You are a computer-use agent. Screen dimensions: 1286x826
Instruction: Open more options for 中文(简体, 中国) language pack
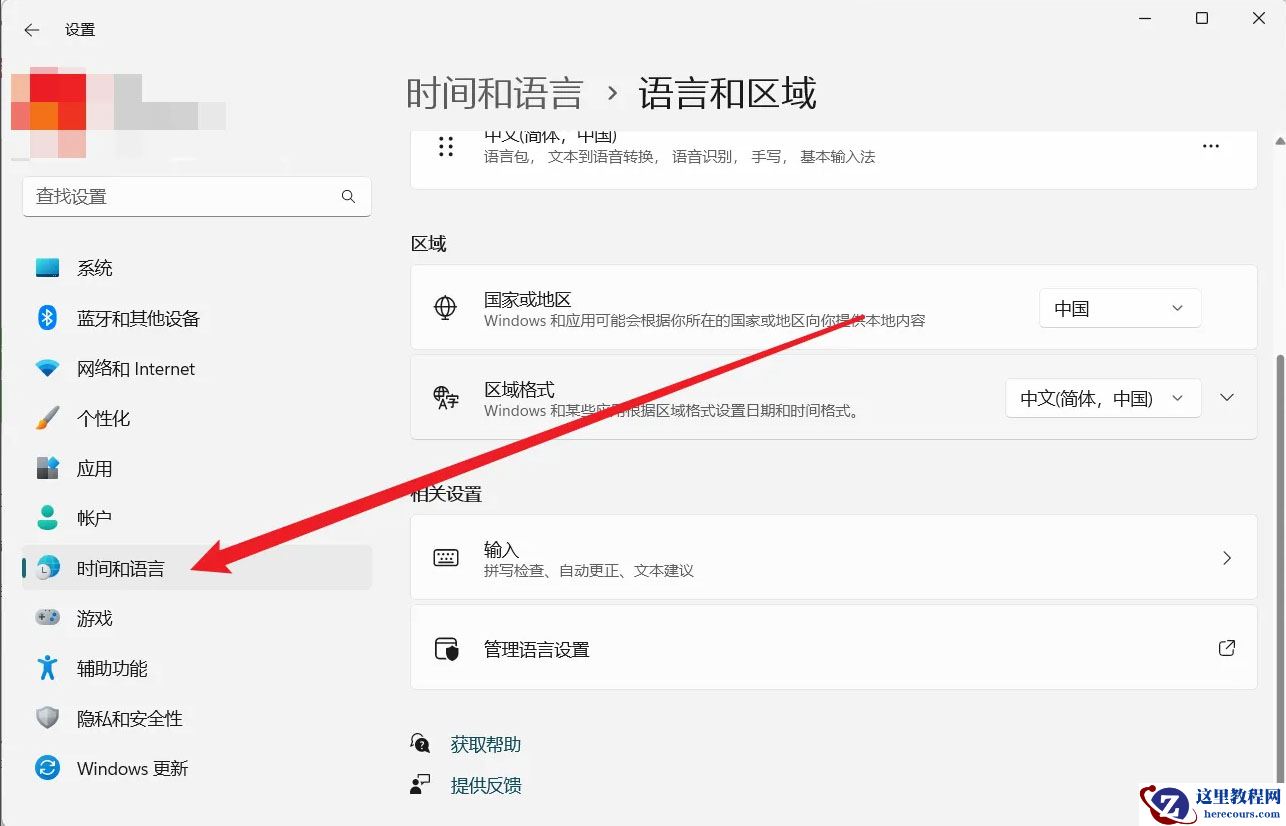coord(1210,146)
